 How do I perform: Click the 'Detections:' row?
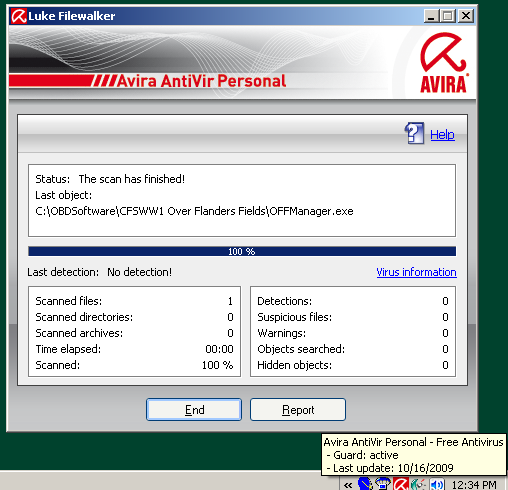click(353, 301)
